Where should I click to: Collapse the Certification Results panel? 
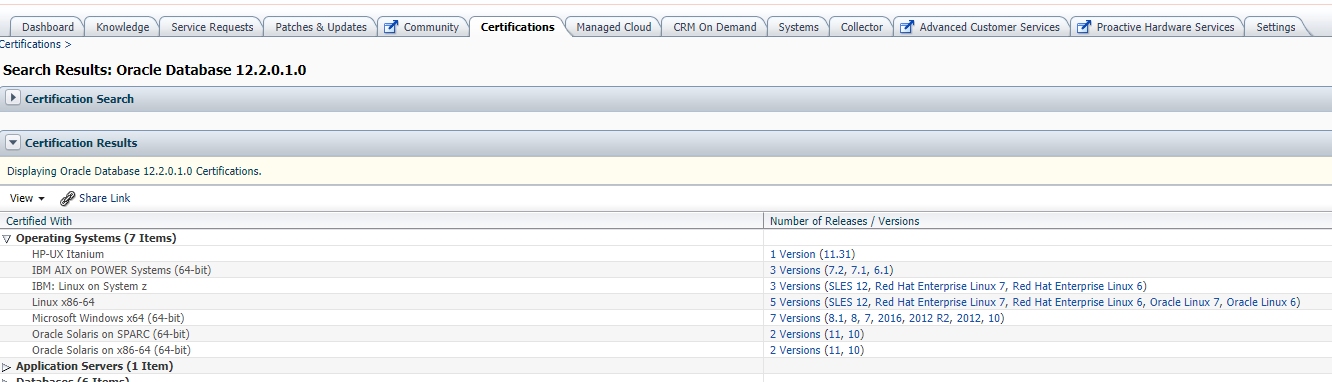13,142
